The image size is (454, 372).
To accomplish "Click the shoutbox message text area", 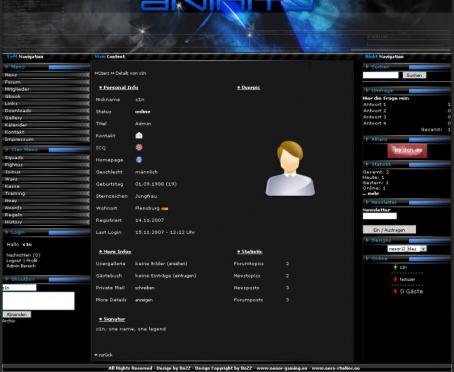I will 39,301.
